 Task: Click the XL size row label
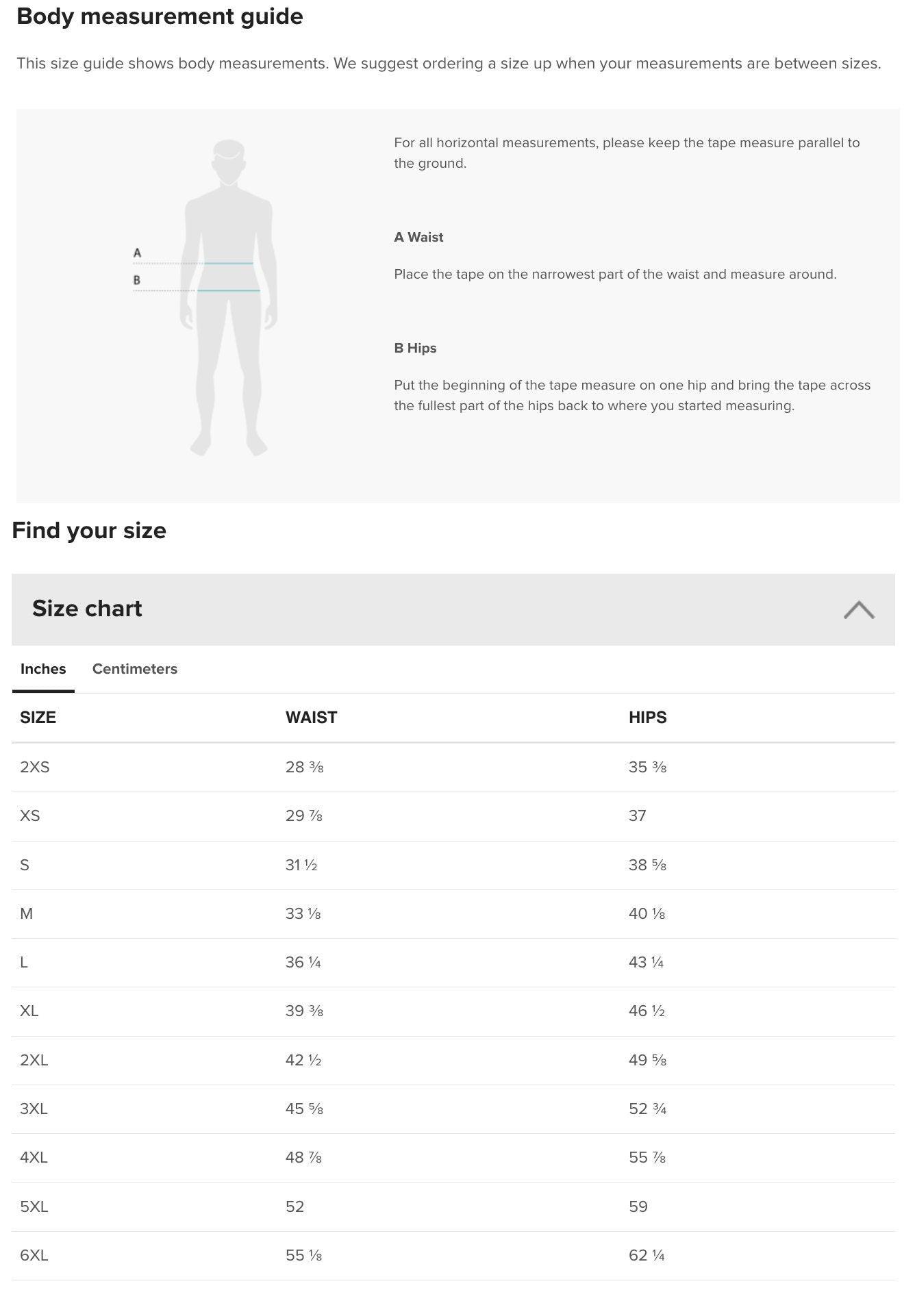[29, 1011]
